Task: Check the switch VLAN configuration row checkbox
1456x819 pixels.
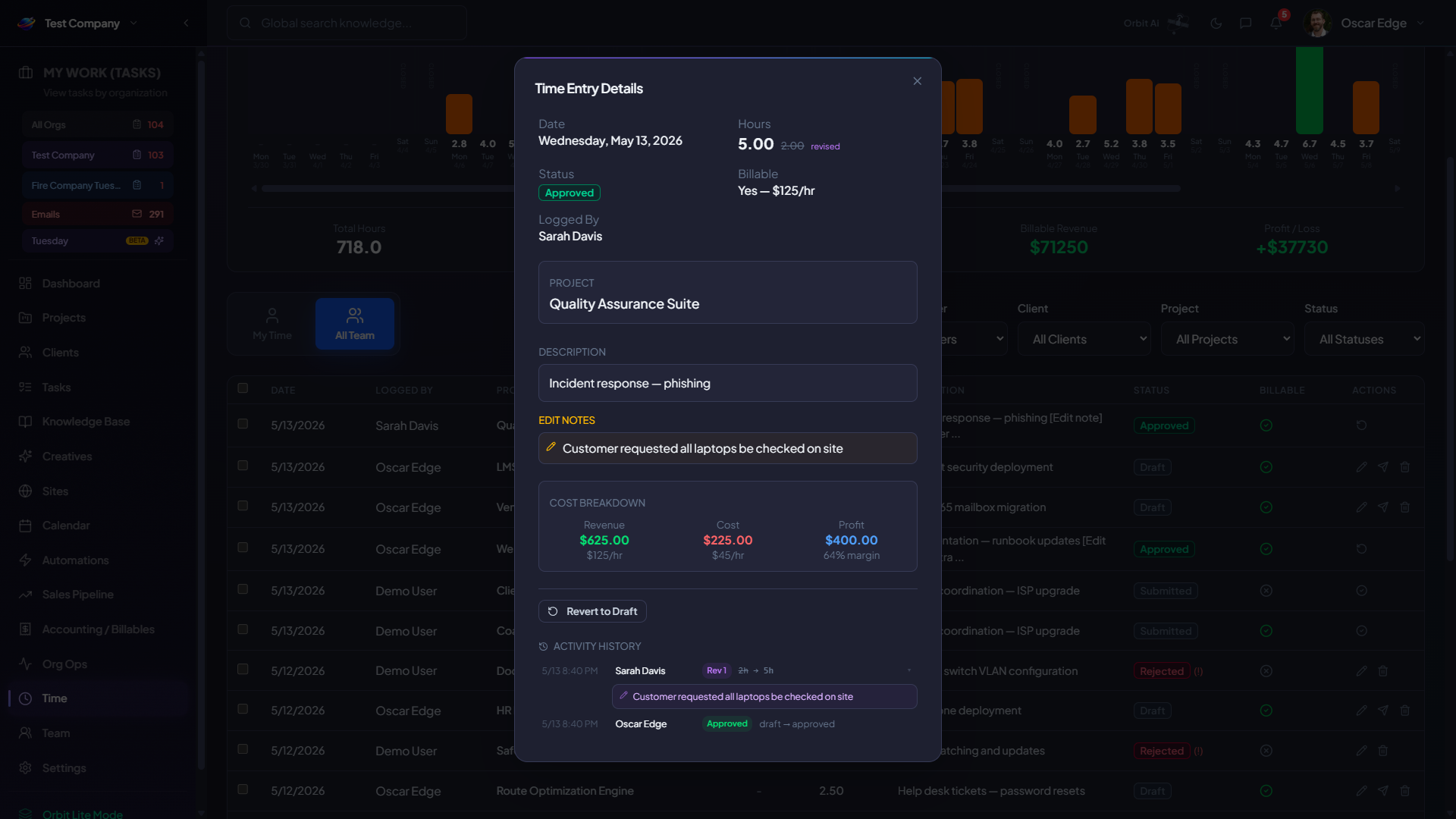Action: click(x=243, y=670)
